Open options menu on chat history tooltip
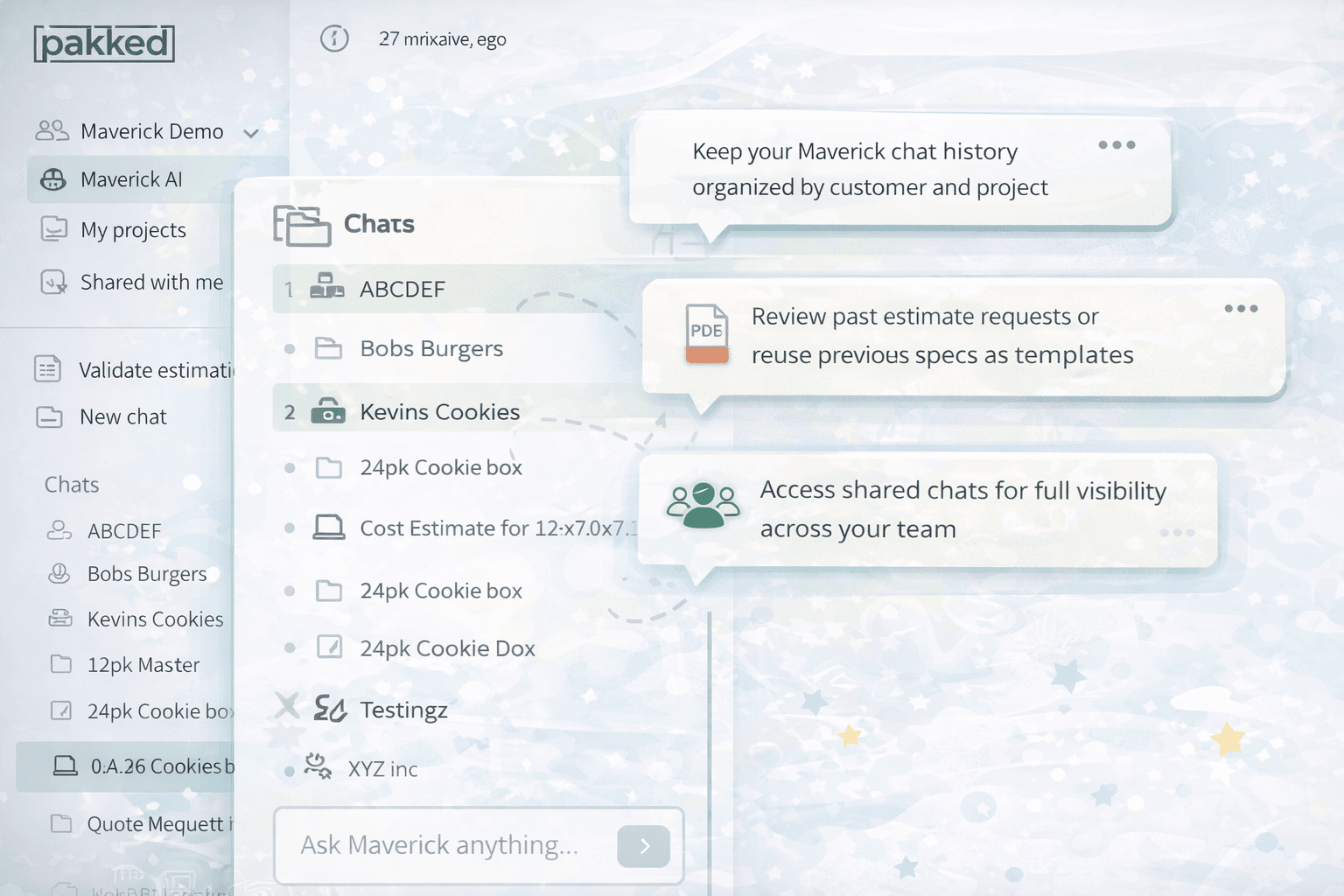 point(1116,145)
